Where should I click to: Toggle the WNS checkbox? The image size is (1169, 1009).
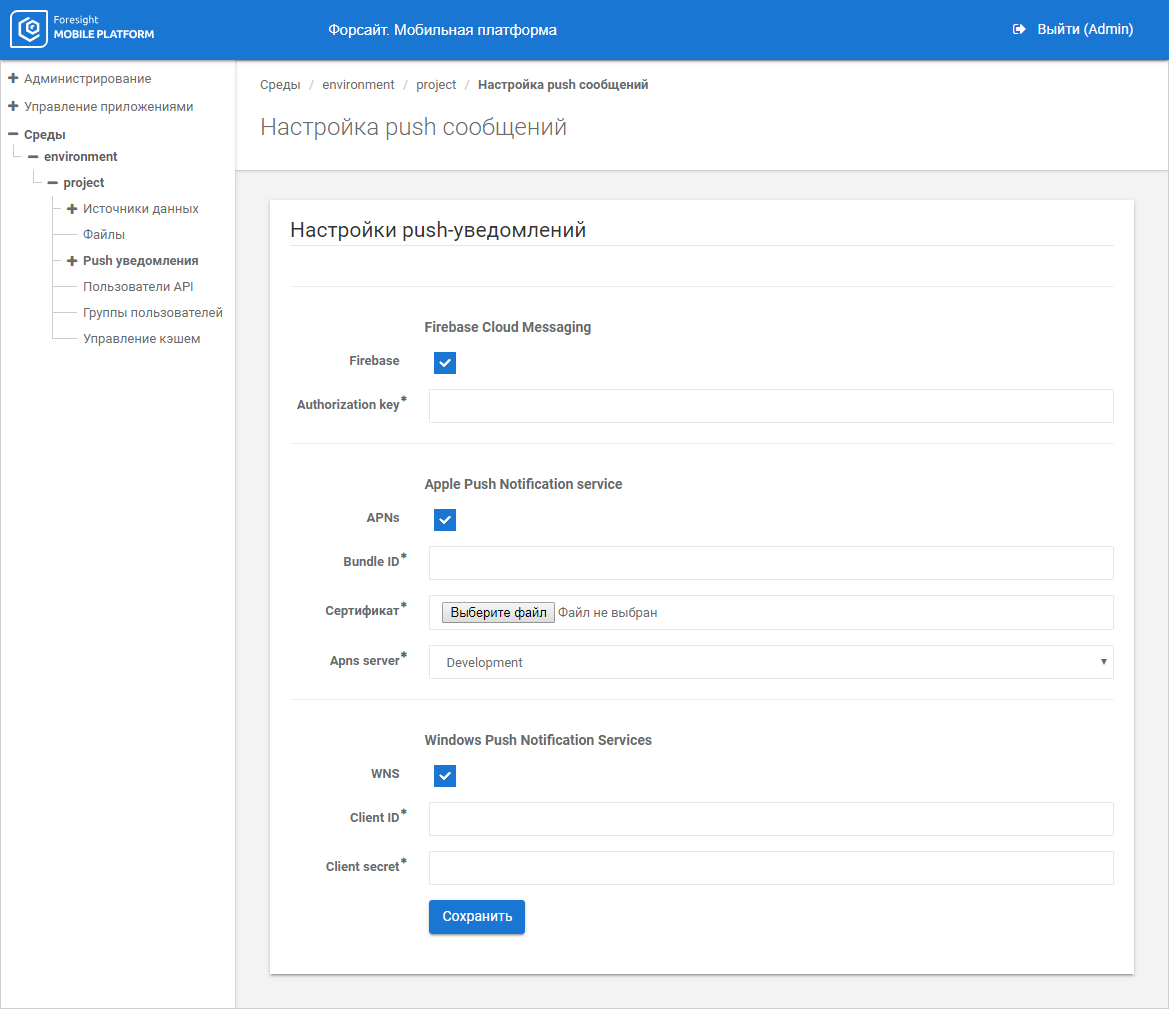tap(445, 776)
